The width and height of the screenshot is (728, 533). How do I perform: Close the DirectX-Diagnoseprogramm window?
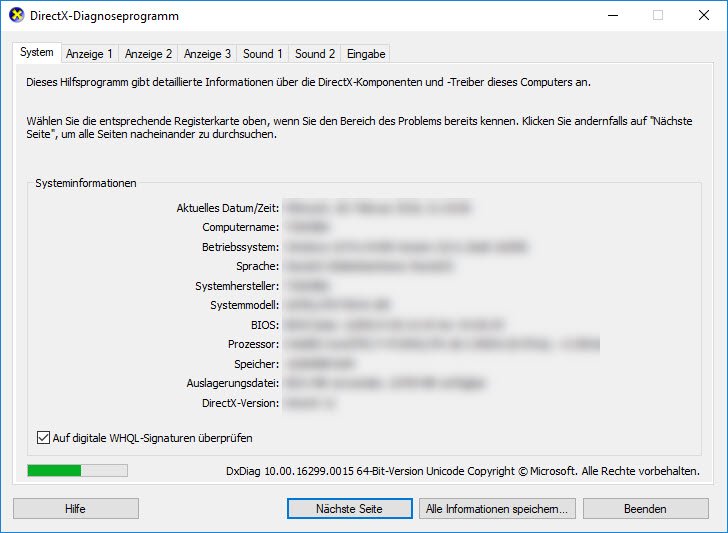pyautogui.click(x=704, y=15)
